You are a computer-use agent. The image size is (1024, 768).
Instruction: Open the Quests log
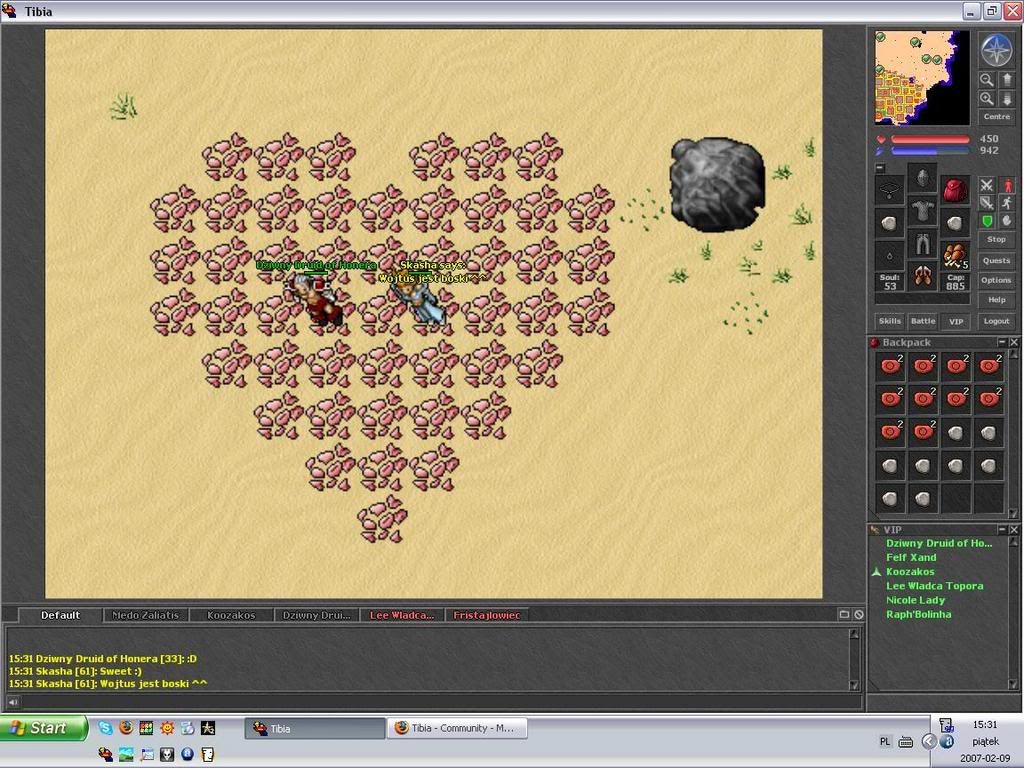point(997,261)
